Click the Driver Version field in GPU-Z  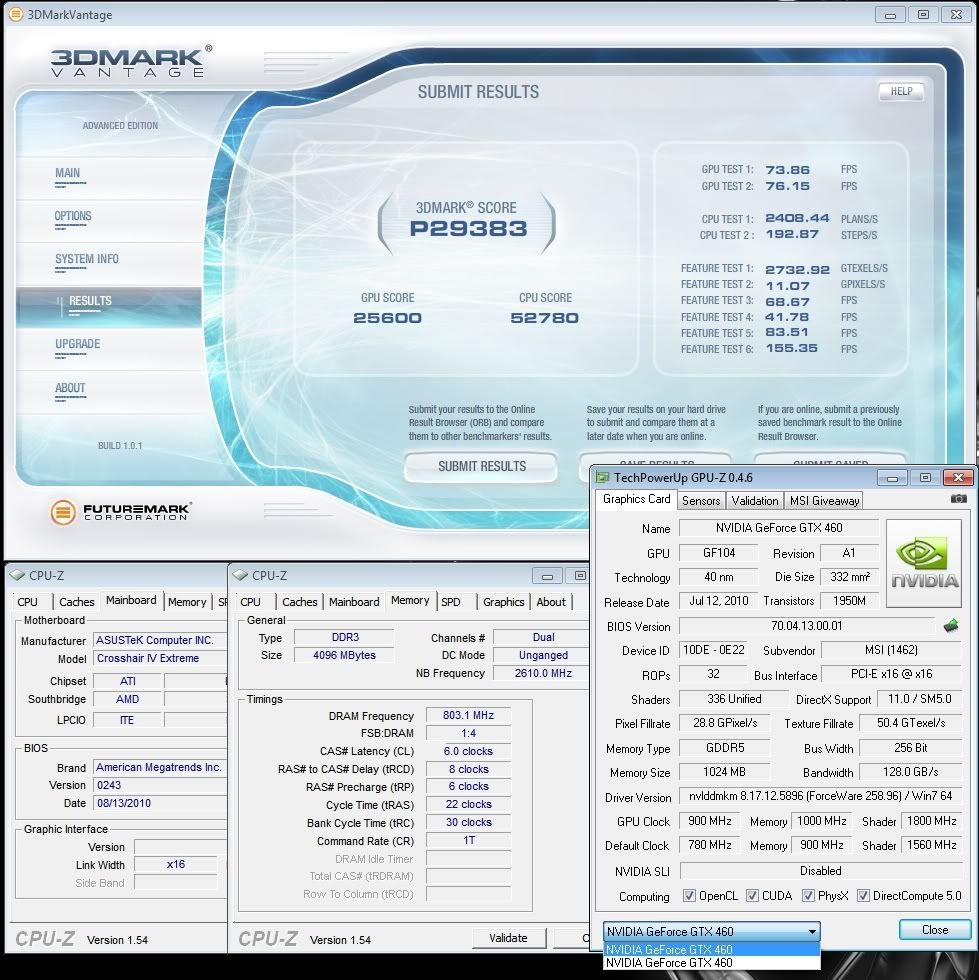tap(820, 796)
